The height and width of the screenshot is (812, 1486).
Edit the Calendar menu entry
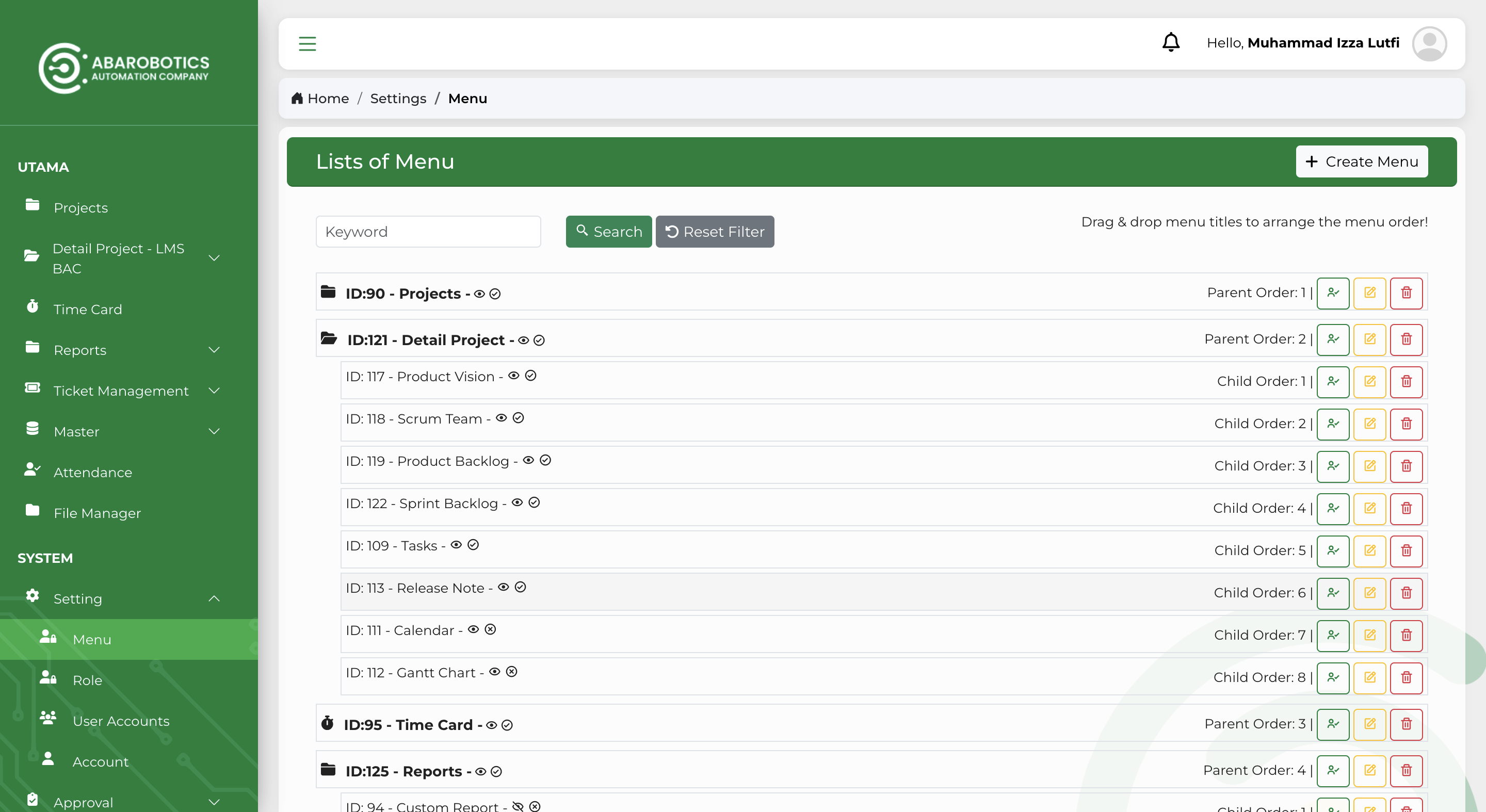tap(1369, 636)
